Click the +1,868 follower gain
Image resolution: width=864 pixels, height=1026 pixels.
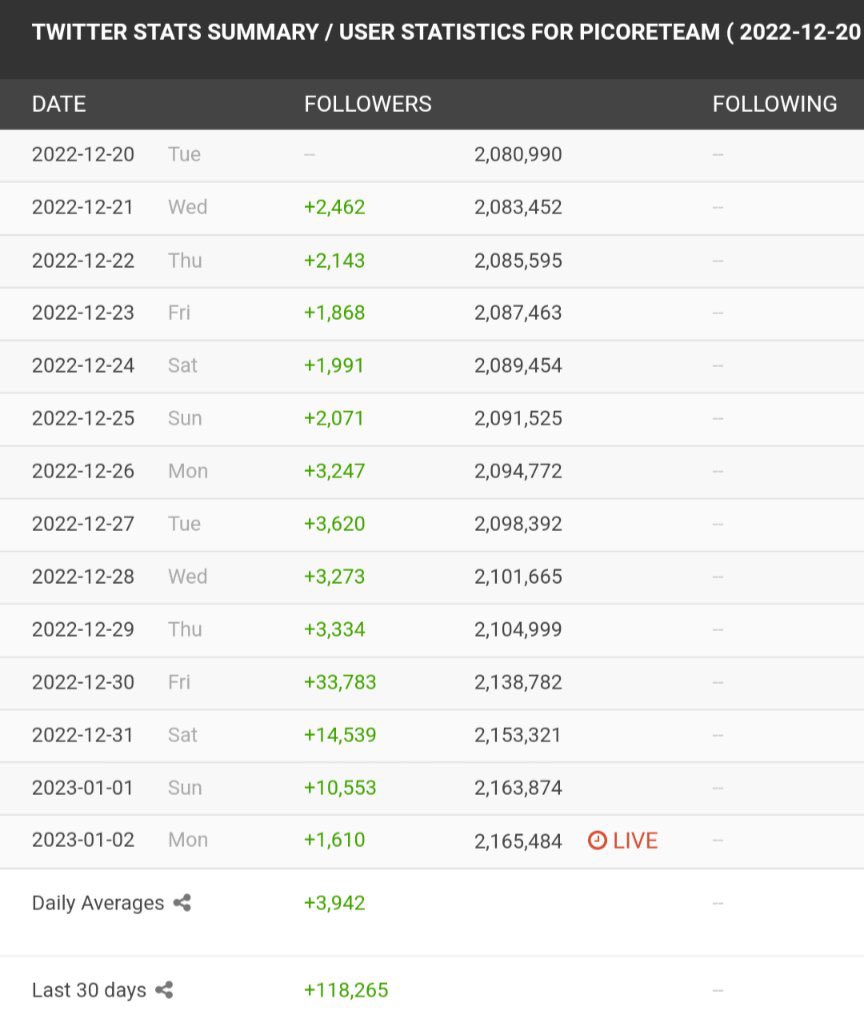pyautogui.click(x=334, y=313)
